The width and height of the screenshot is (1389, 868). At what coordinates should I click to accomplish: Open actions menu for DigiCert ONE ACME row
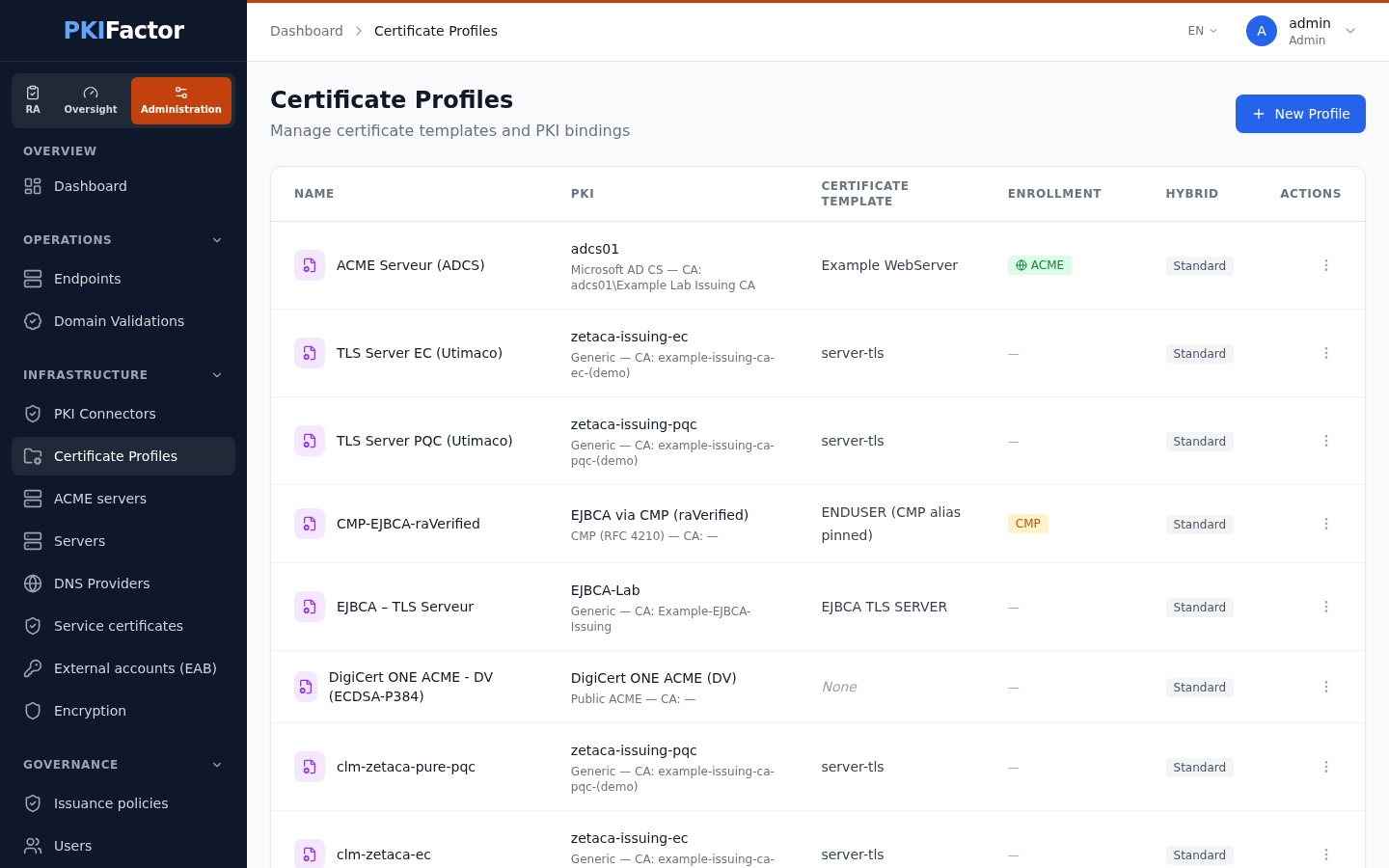[1326, 687]
